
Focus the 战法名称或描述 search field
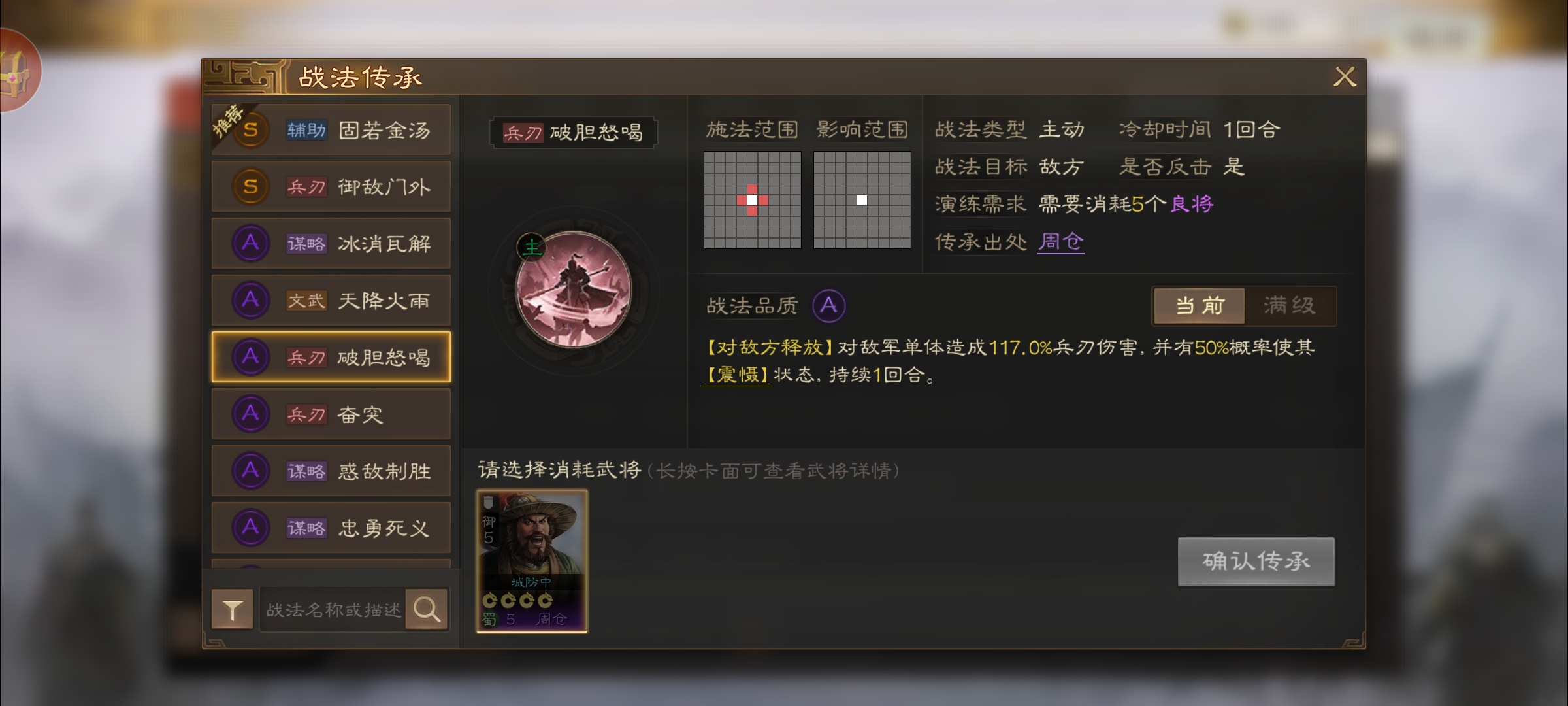tap(333, 609)
